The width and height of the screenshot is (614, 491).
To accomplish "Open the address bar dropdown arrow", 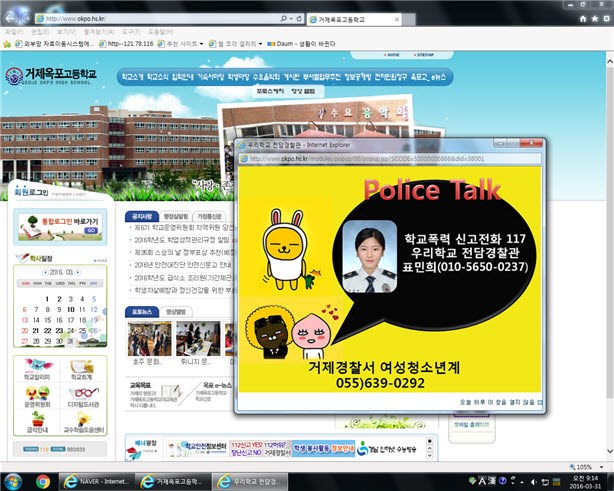I will pyautogui.click(x=285, y=19).
